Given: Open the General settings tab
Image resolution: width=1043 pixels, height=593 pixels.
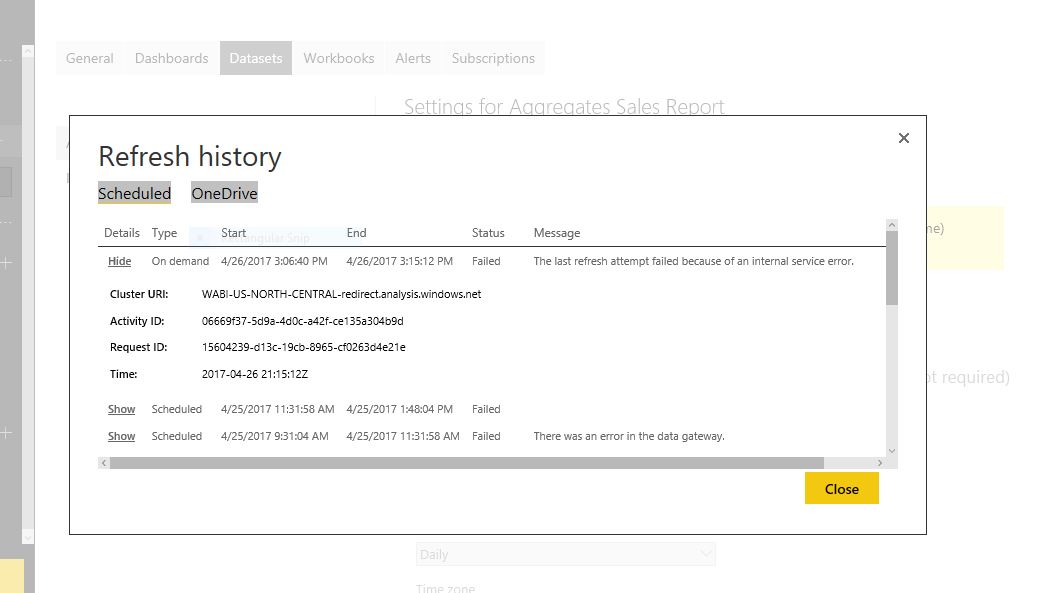Looking at the screenshot, I should (90, 58).
